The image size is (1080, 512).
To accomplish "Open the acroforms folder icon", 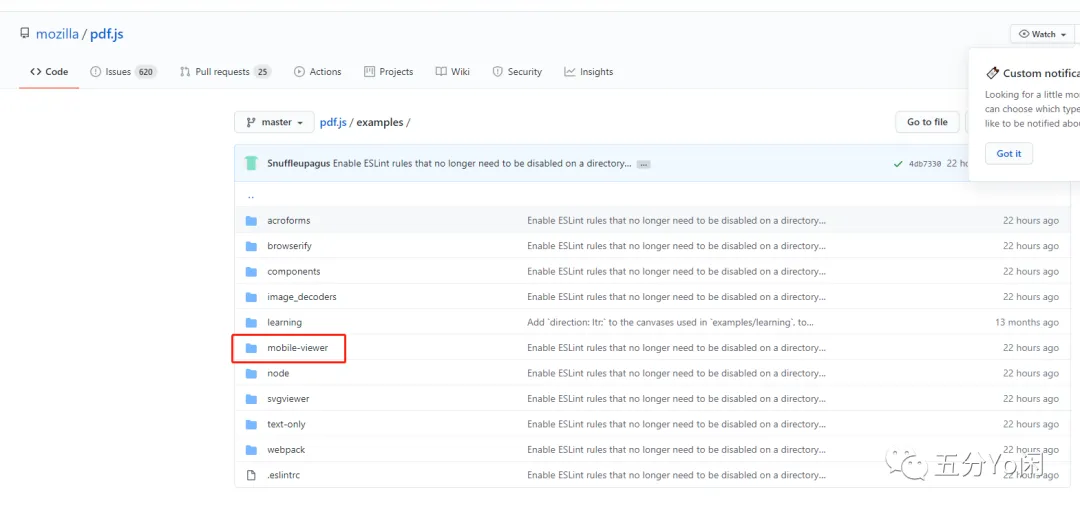I will (251, 221).
